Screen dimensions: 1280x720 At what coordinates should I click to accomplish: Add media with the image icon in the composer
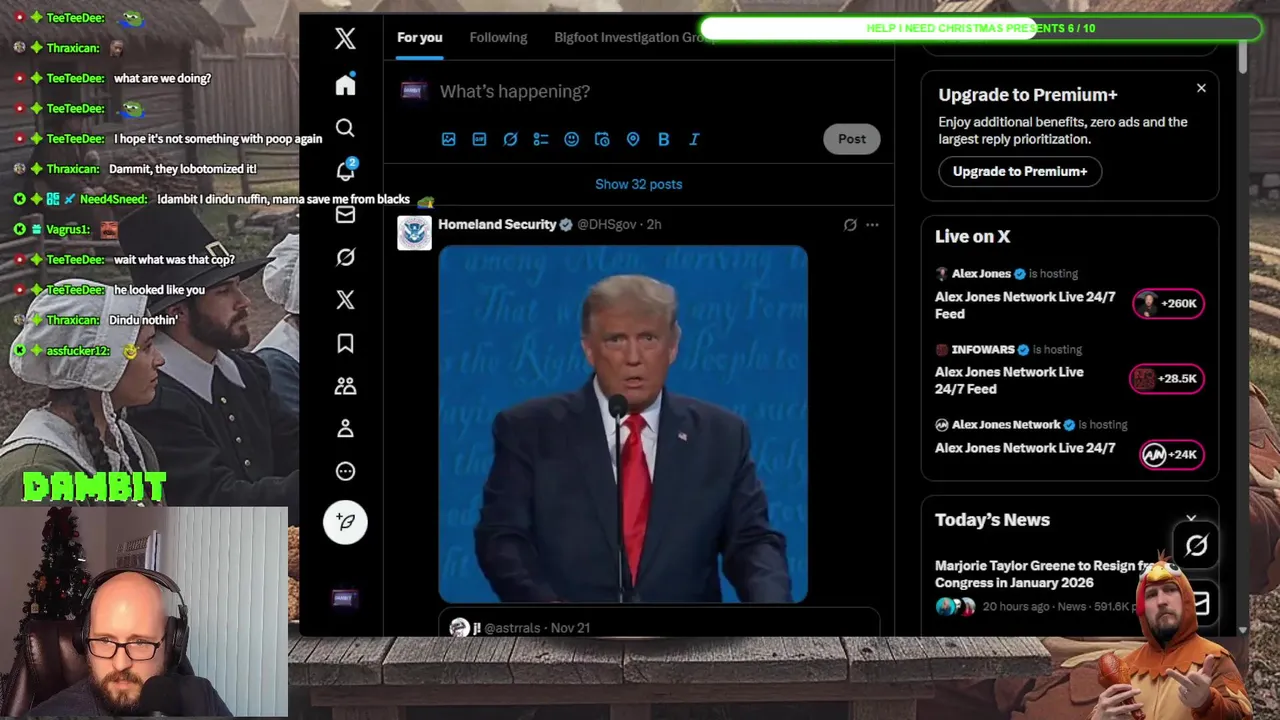(x=449, y=139)
